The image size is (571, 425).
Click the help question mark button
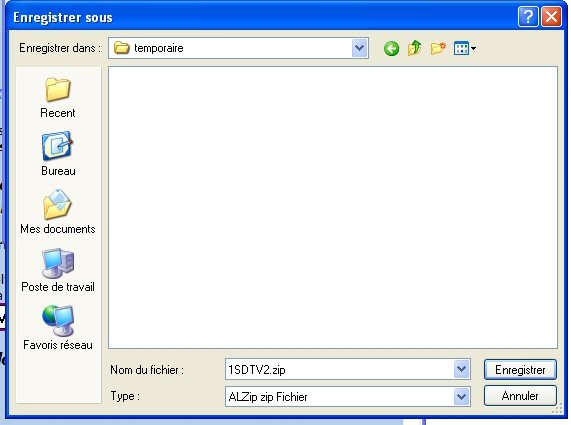528,16
